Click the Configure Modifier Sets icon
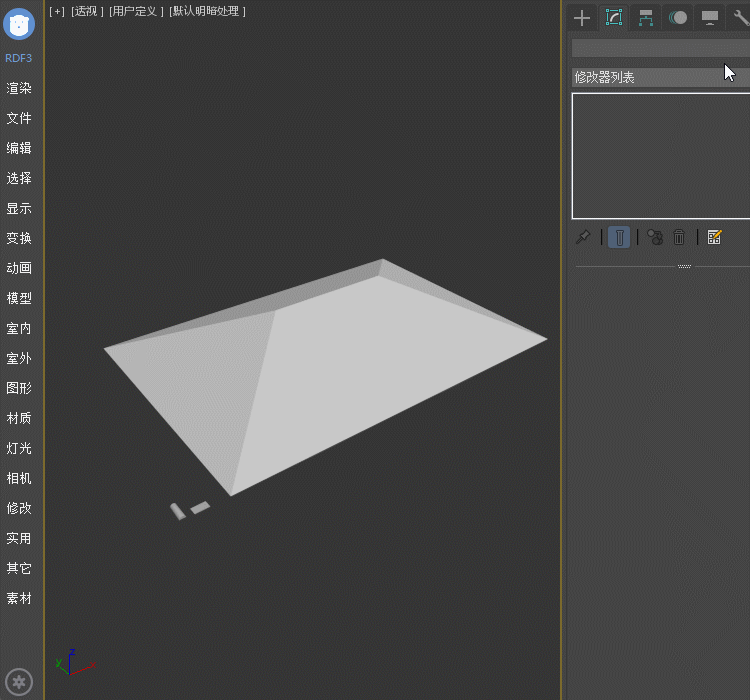This screenshot has height=700, width=750. pyautogui.click(x=714, y=237)
